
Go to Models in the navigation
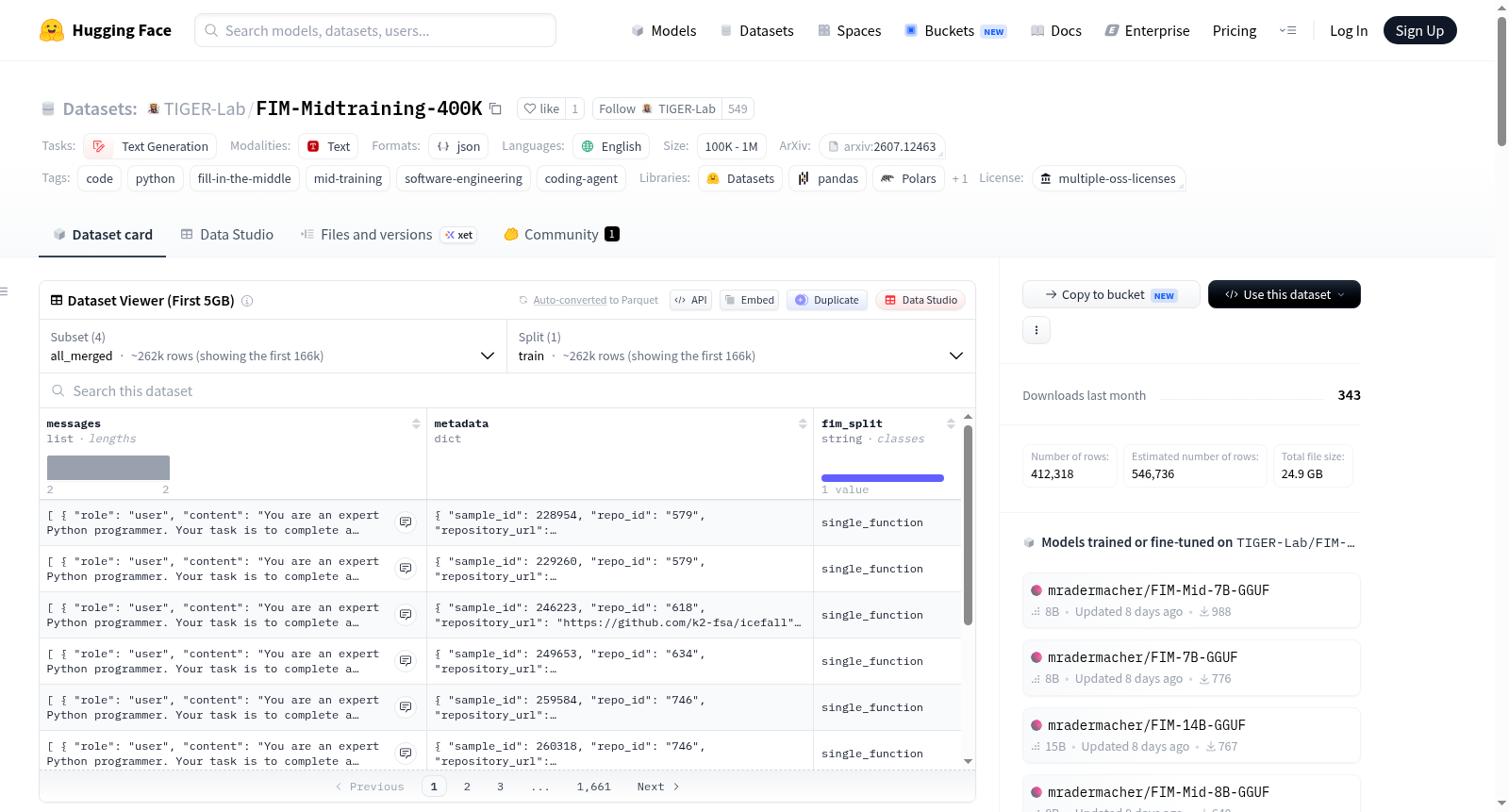(664, 30)
